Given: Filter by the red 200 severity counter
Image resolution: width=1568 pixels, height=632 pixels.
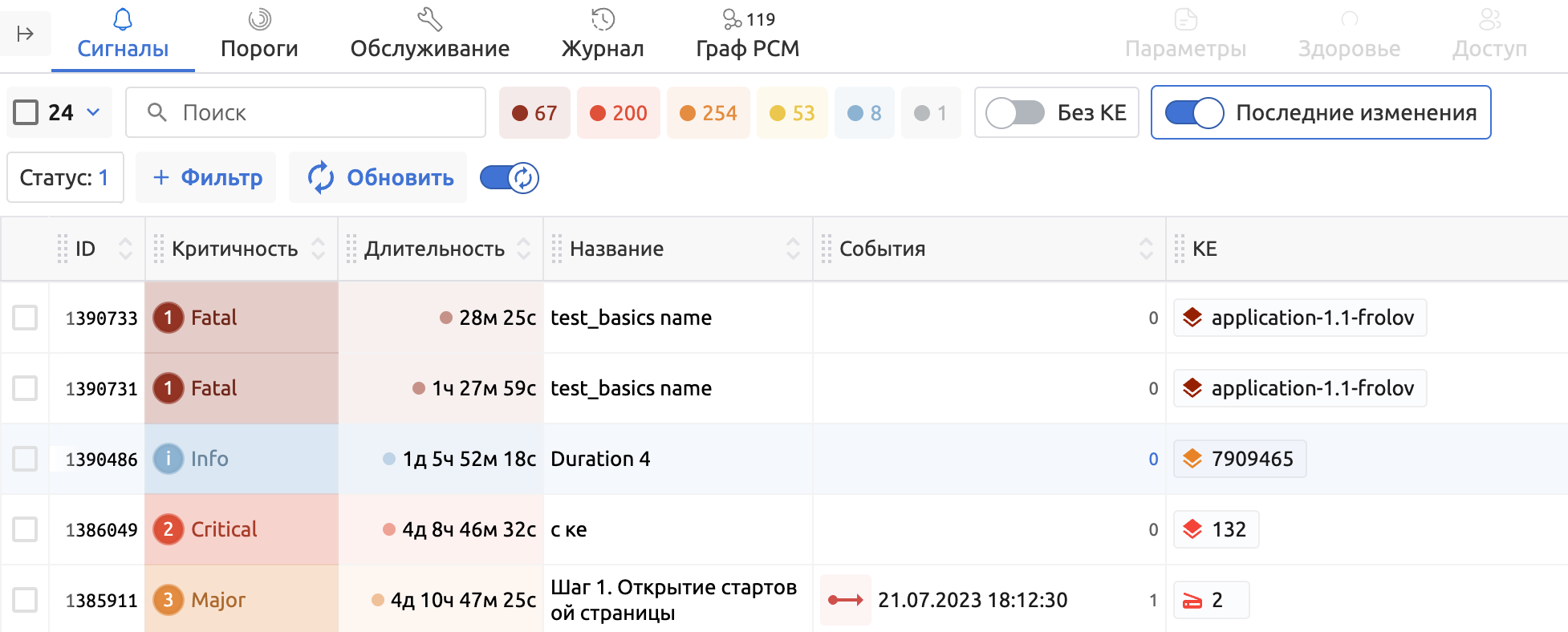Looking at the screenshot, I should [x=618, y=113].
